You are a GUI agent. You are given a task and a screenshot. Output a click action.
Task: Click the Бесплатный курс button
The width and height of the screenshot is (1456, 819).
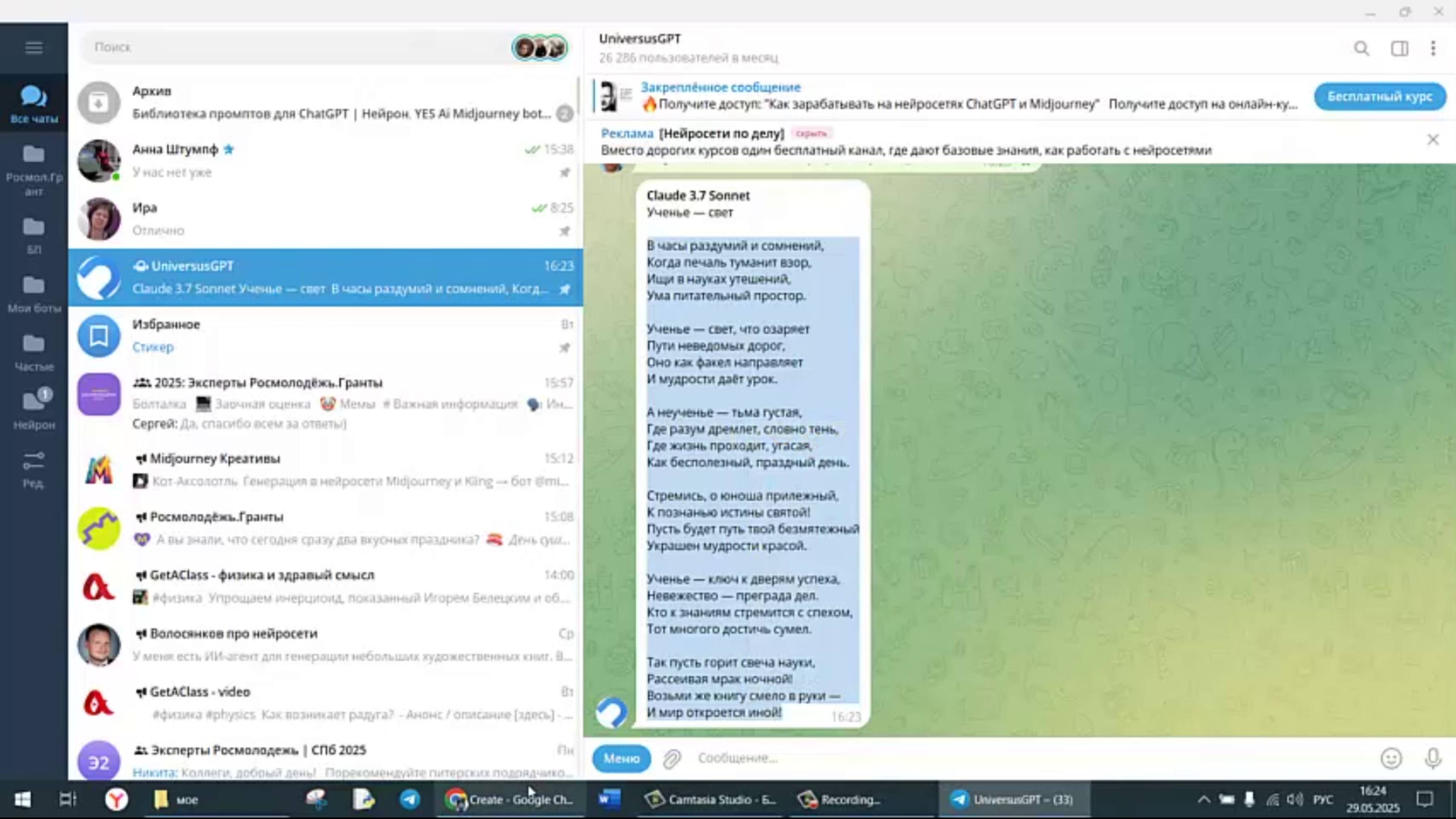pos(1379,97)
